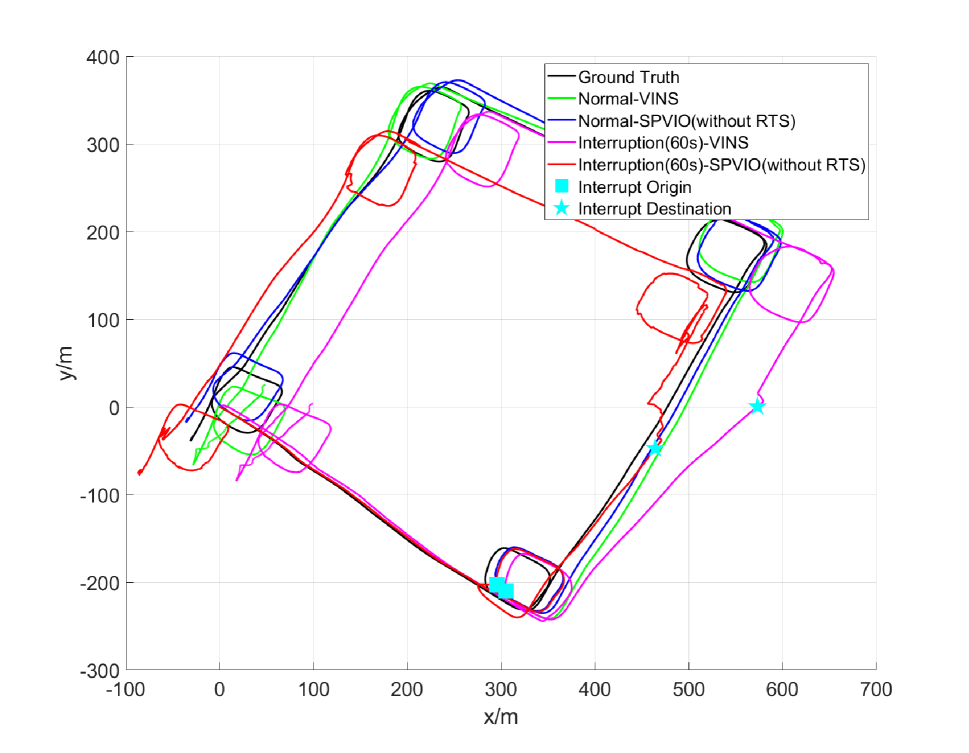Viewport: 969px width, 753px height.
Task: Select the cyan star at the magenta trajectory's end
Action: (x=757, y=406)
